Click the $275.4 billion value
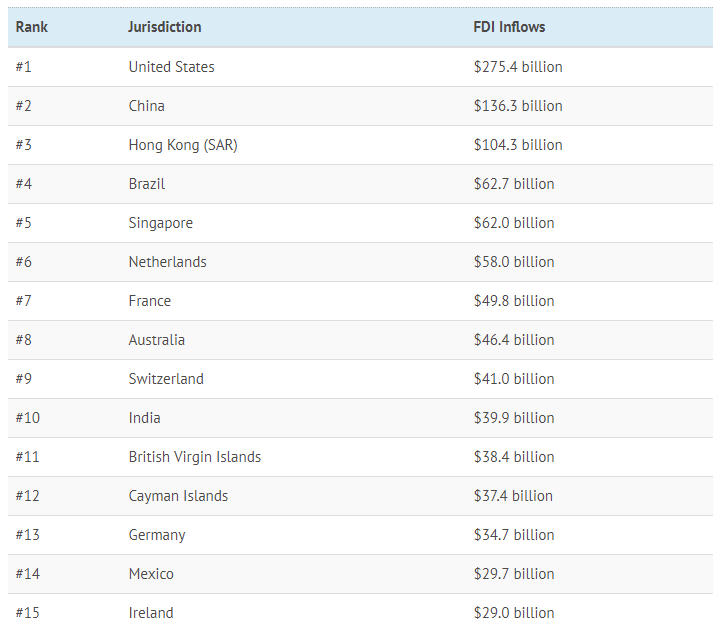721x637 pixels. [x=518, y=67]
